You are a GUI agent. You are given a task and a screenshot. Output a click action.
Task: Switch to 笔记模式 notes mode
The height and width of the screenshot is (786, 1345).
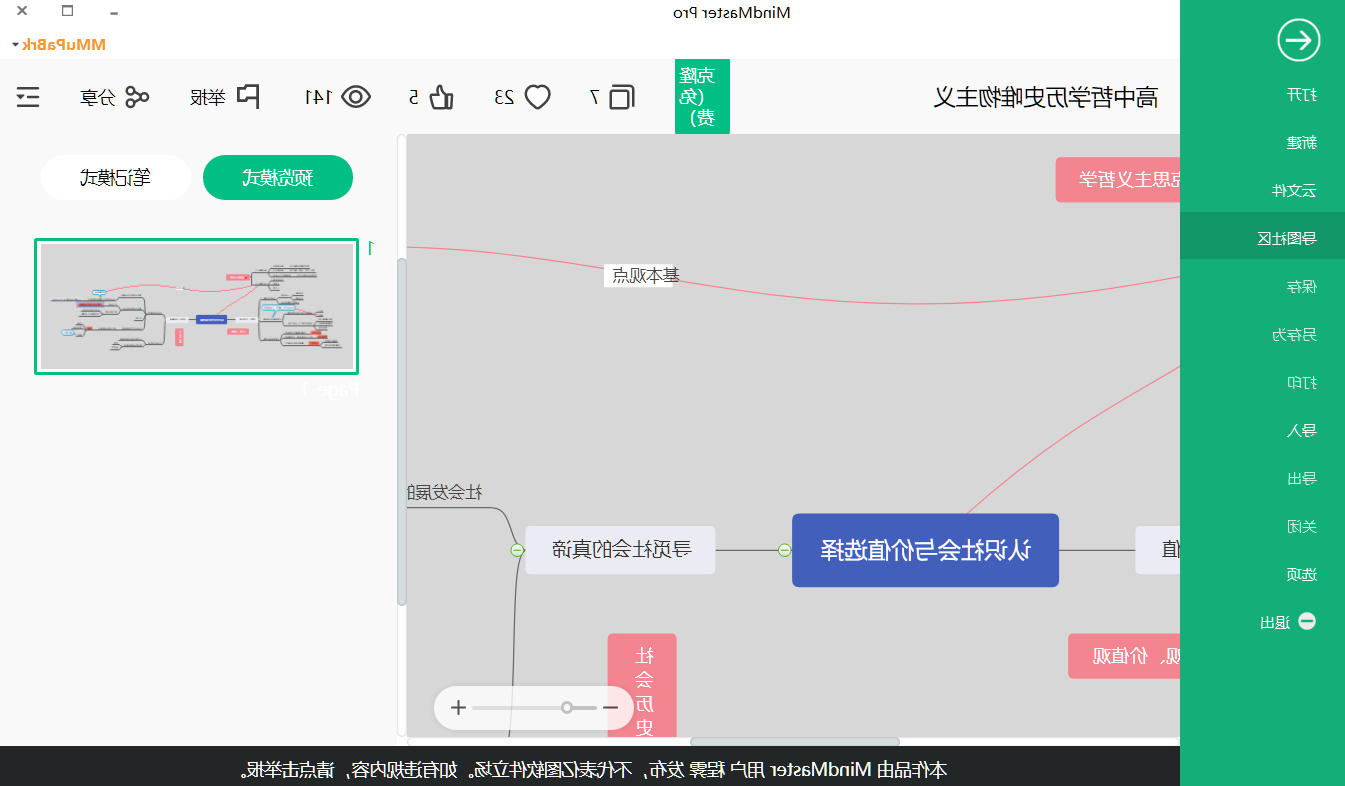pyautogui.click(x=116, y=178)
